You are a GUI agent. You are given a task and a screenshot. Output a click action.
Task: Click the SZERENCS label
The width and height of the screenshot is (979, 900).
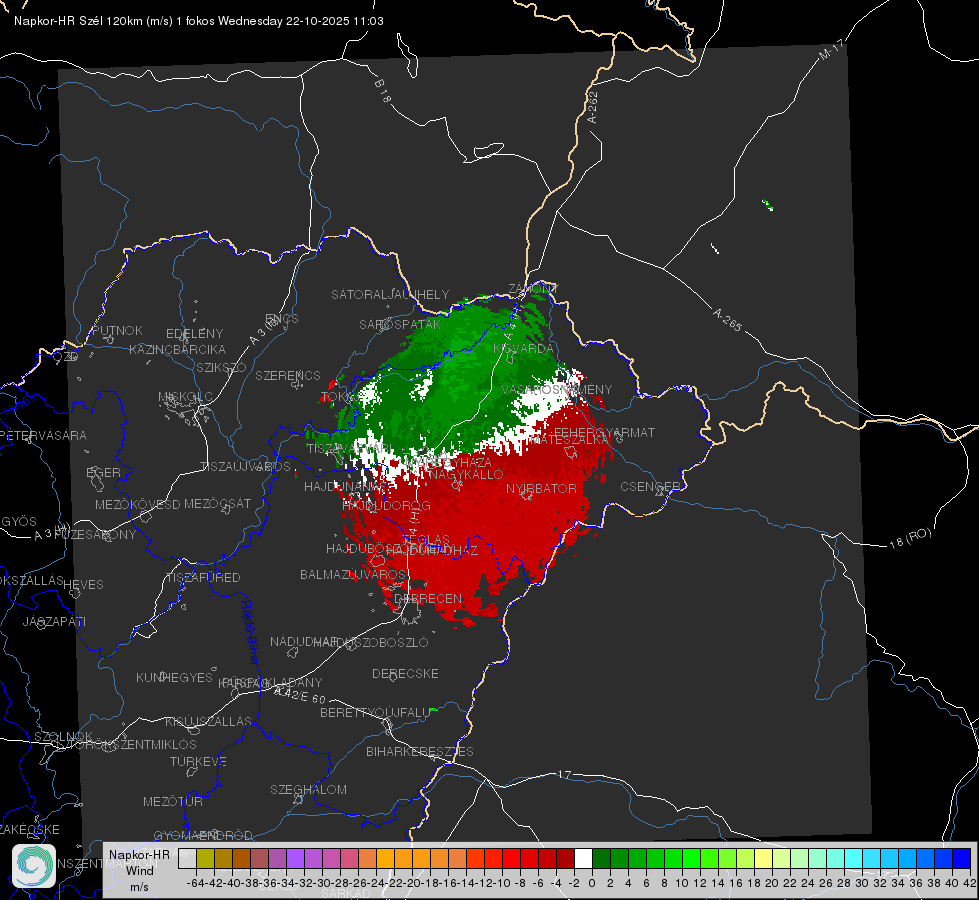pyautogui.click(x=288, y=375)
